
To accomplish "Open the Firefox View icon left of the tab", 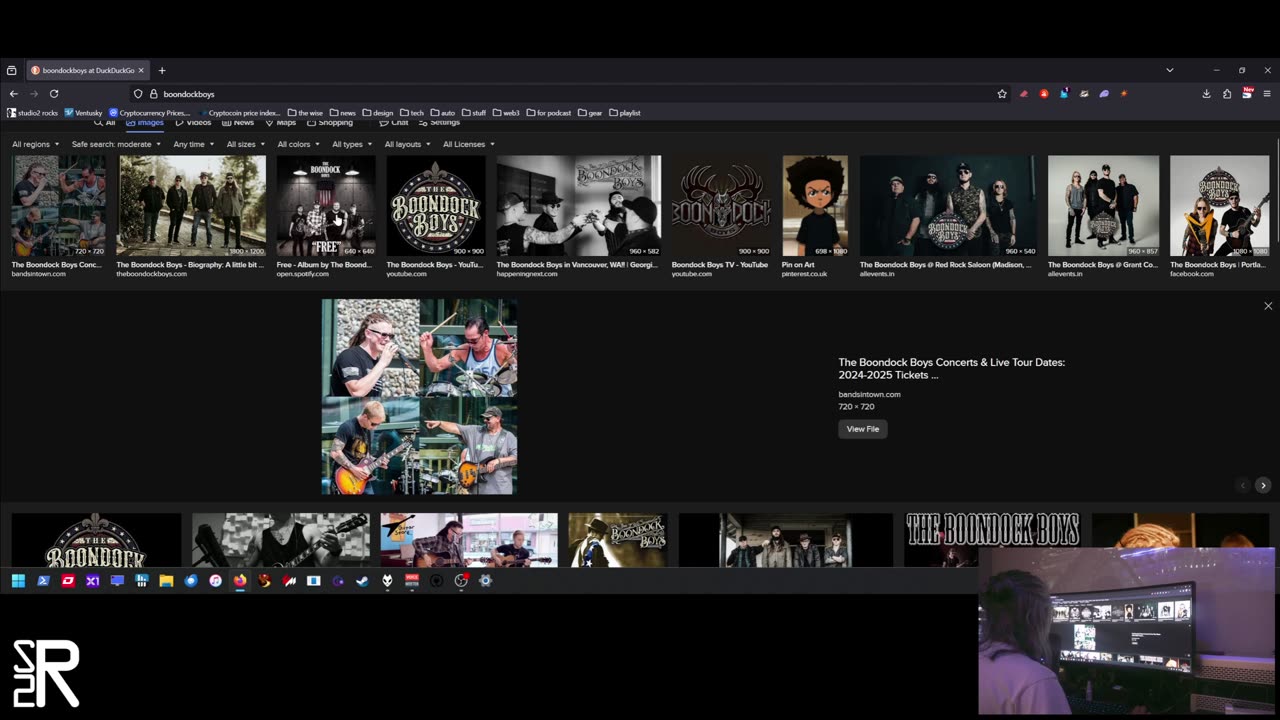I will (11, 71).
